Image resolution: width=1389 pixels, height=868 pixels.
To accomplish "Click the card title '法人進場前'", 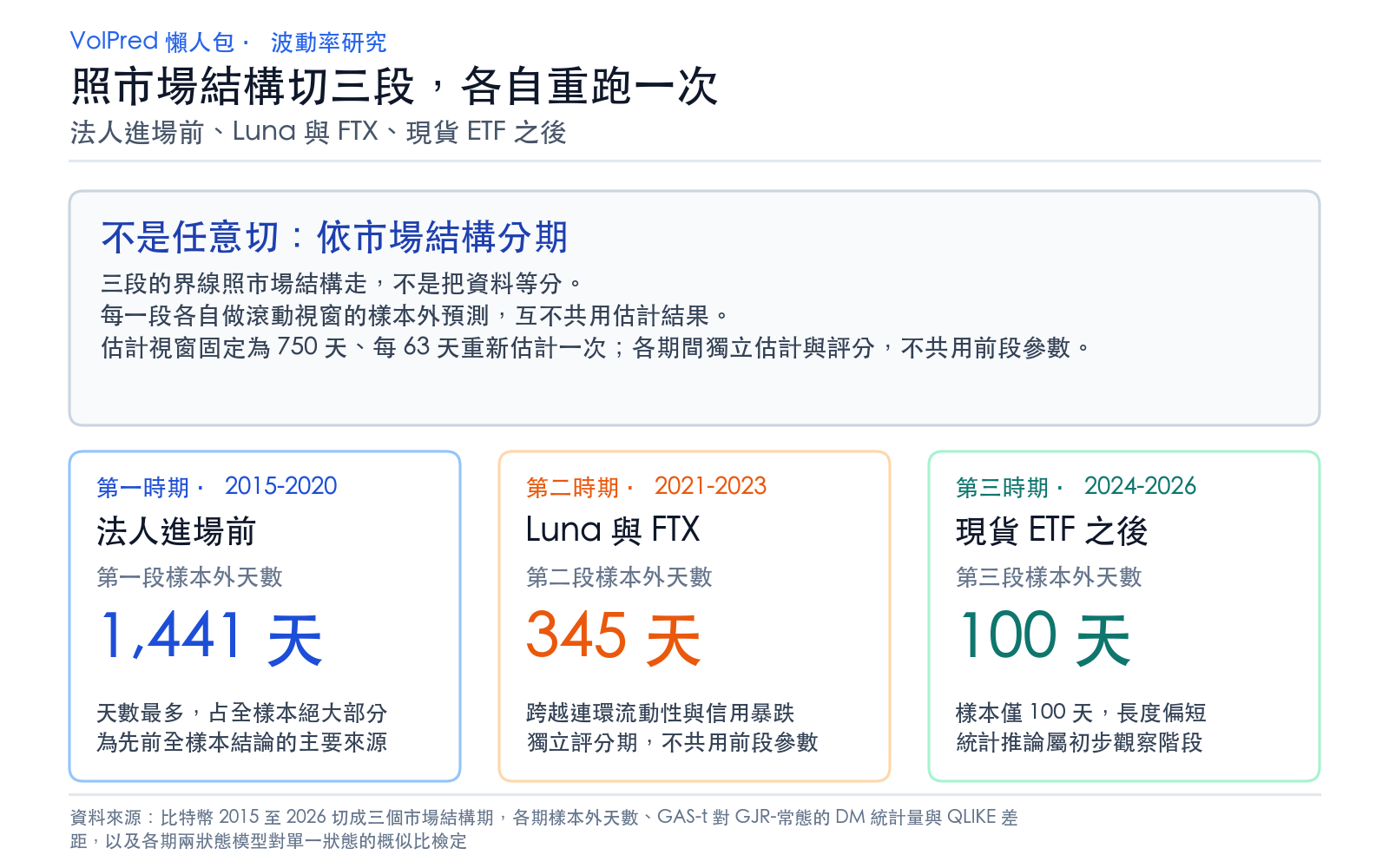I will coord(176,531).
